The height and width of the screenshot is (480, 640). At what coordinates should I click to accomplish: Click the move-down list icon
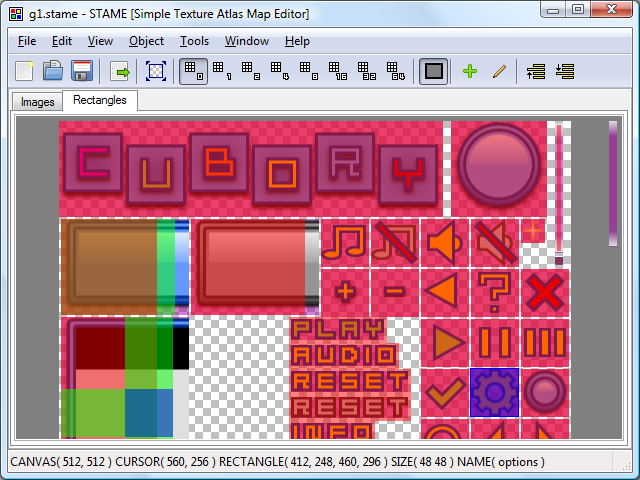pyautogui.click(x=565, y=71)
